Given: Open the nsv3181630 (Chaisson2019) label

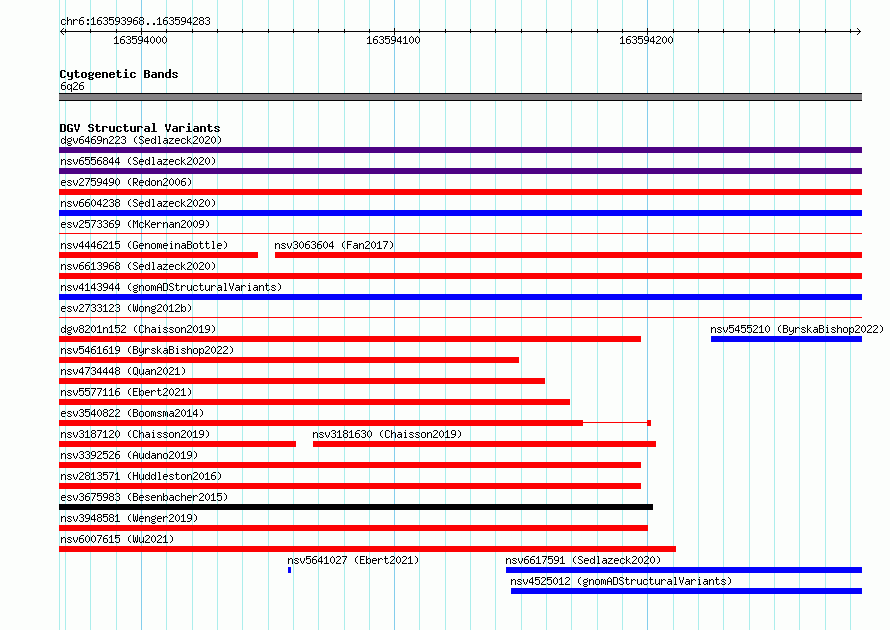Looking at the screenshot, I should [x=387, y=434].
